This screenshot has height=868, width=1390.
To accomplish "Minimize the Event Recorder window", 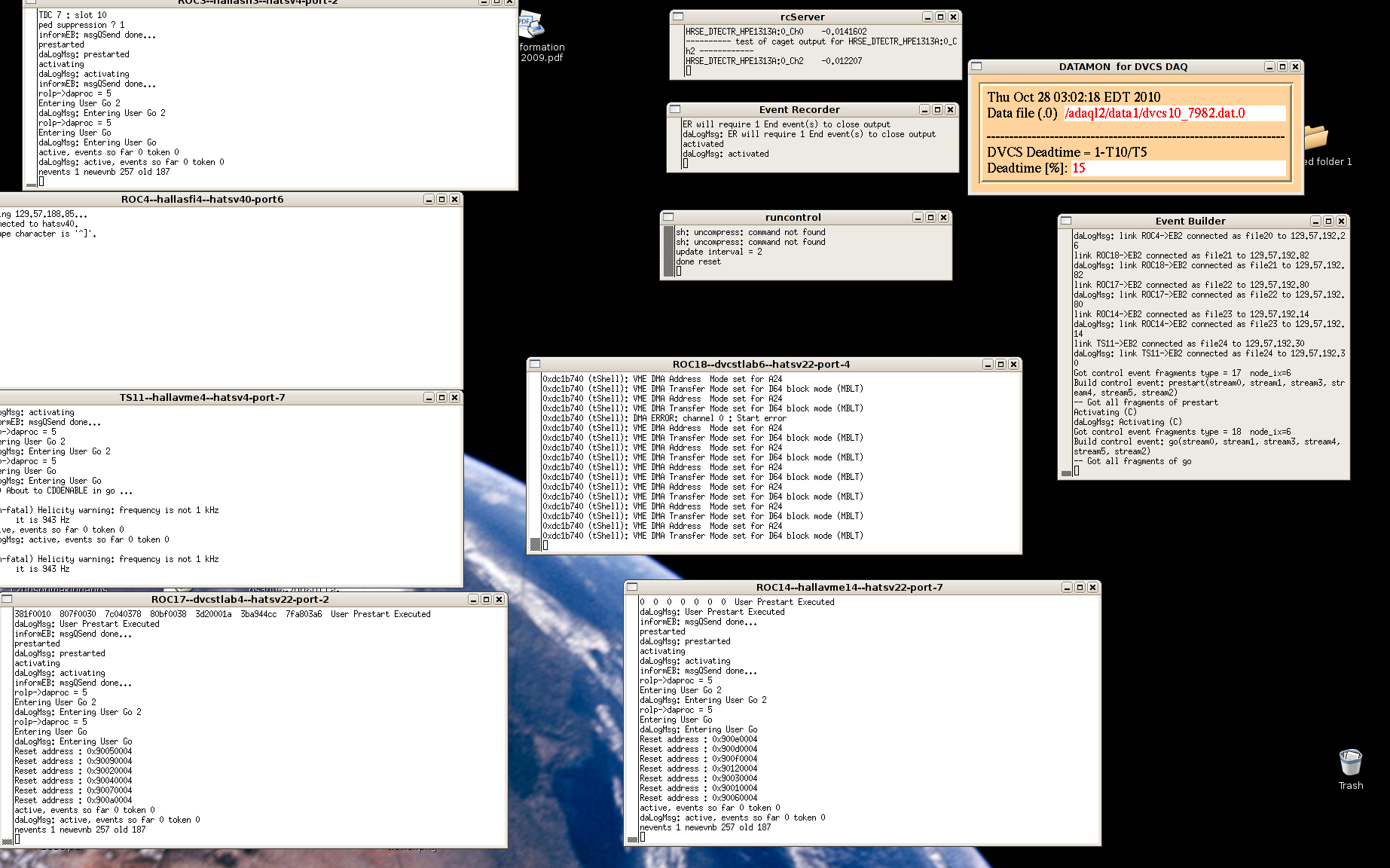I will pos(924,109).
